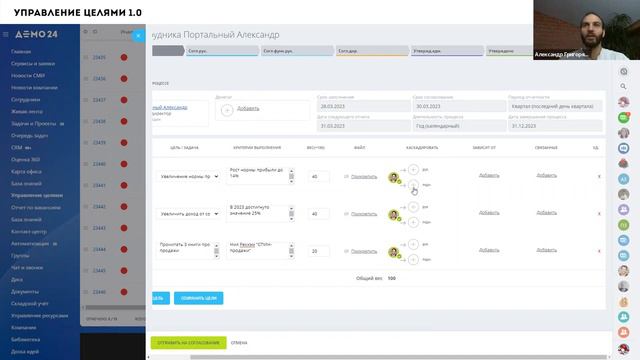
Task: Open the Увеличить доход goal dropdown
Action: tap(188, 214)
